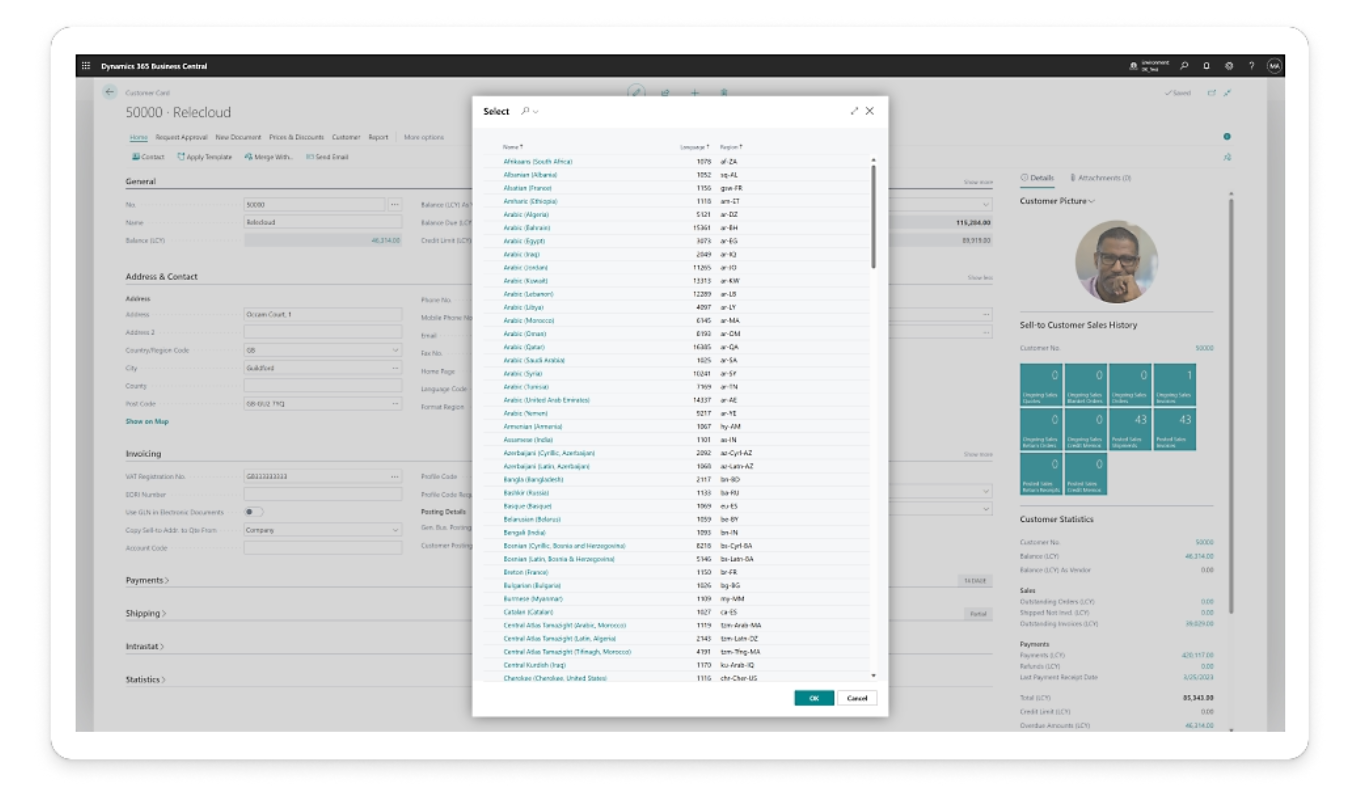Open the Prices & Discounts menu
This screenshot has width=1360, height=795.
tap(296, 137)
